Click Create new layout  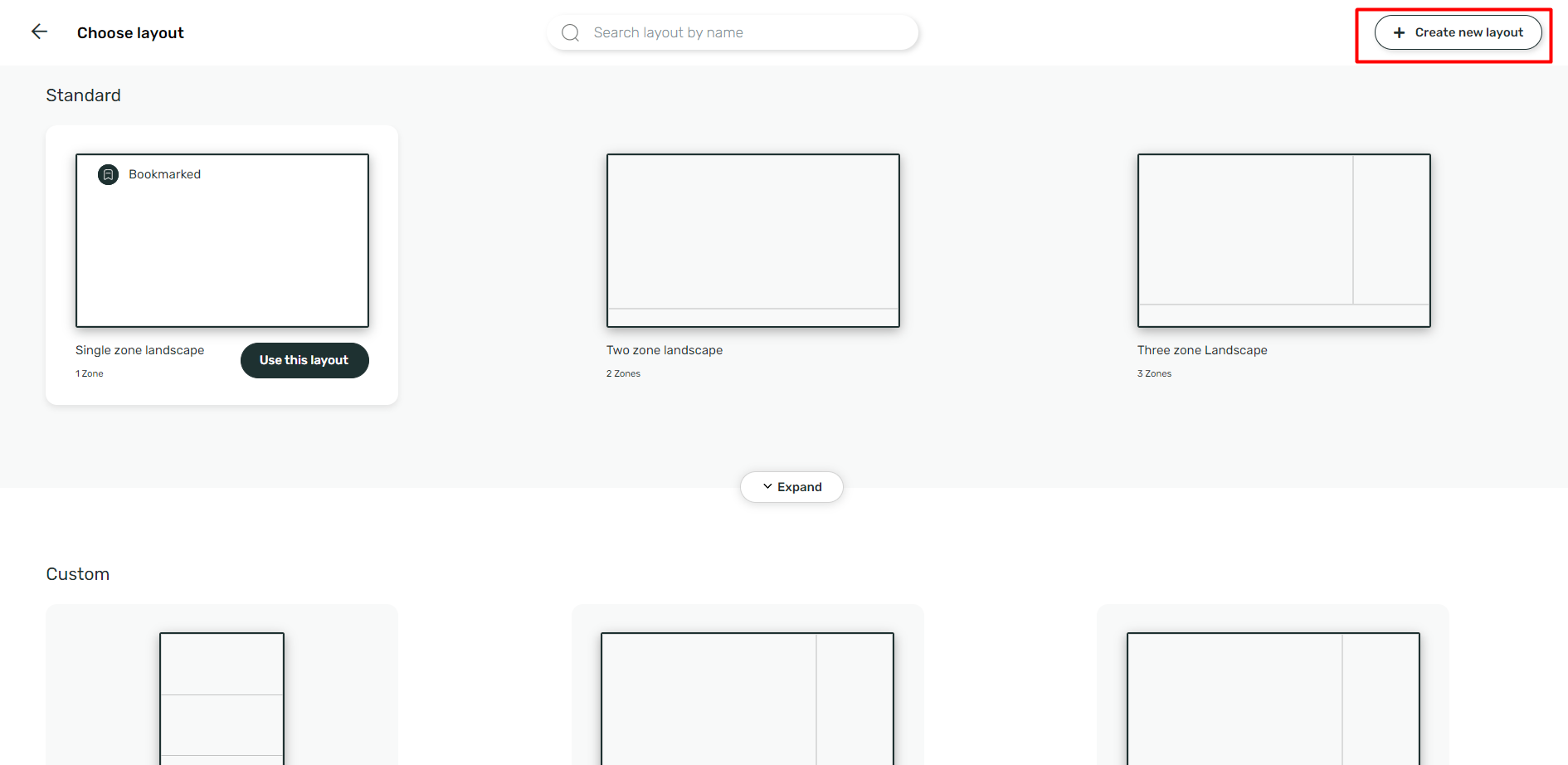click(x=1458, y=32)
